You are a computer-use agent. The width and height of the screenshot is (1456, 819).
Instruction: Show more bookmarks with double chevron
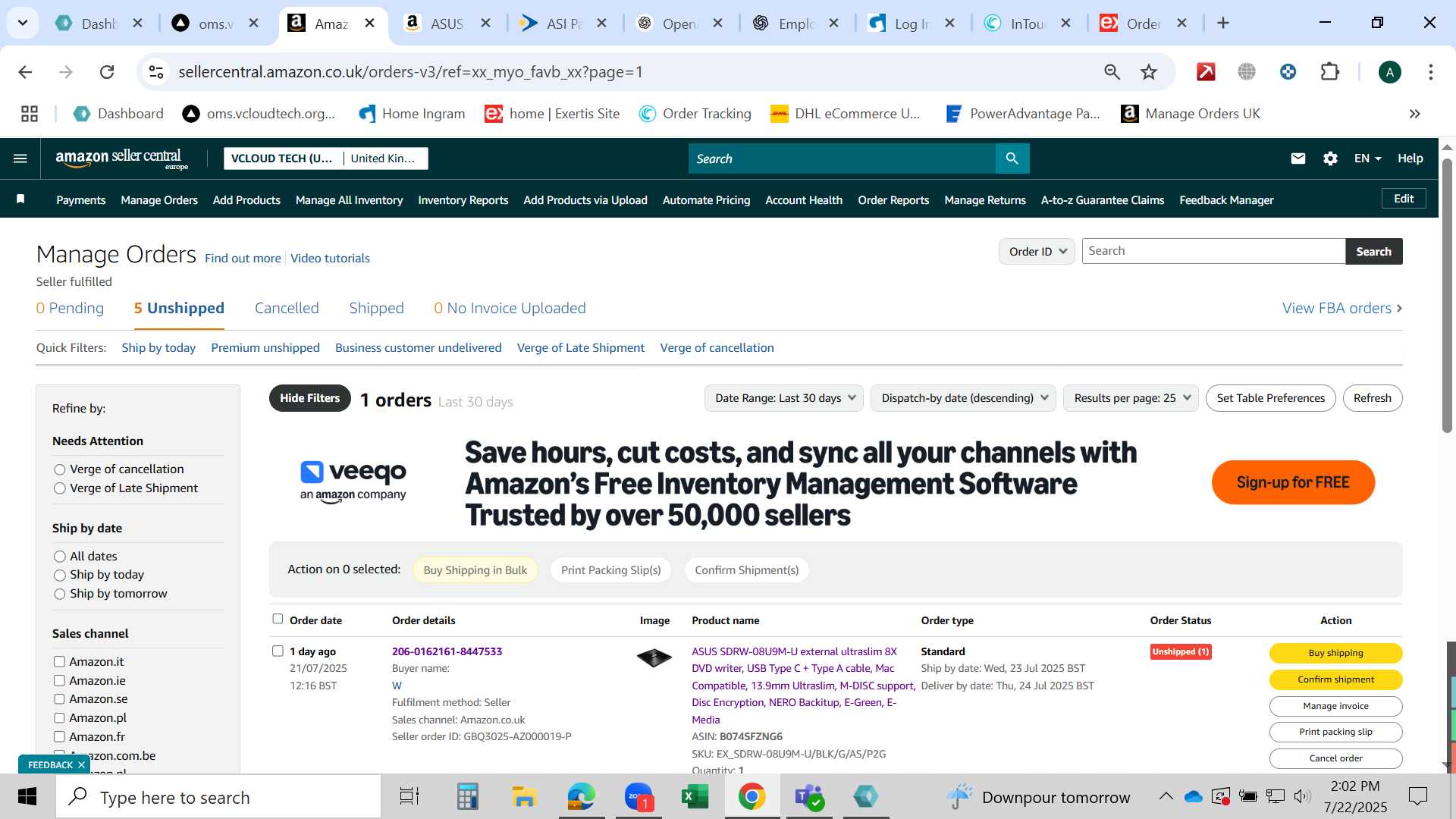pyautogui.click(x=1414, y=114)
